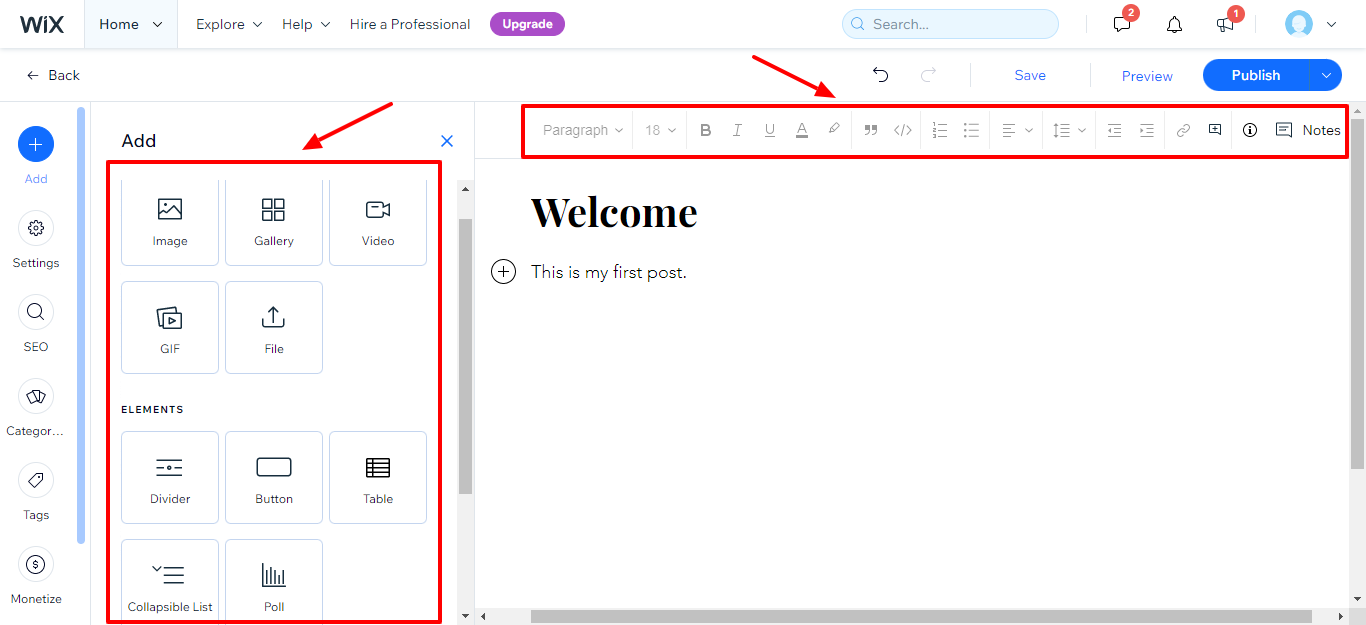The width and height of the screenshot is (1366, 625).
Task: Open Publish options dropdown arrow
Action: click(1326, 75)
